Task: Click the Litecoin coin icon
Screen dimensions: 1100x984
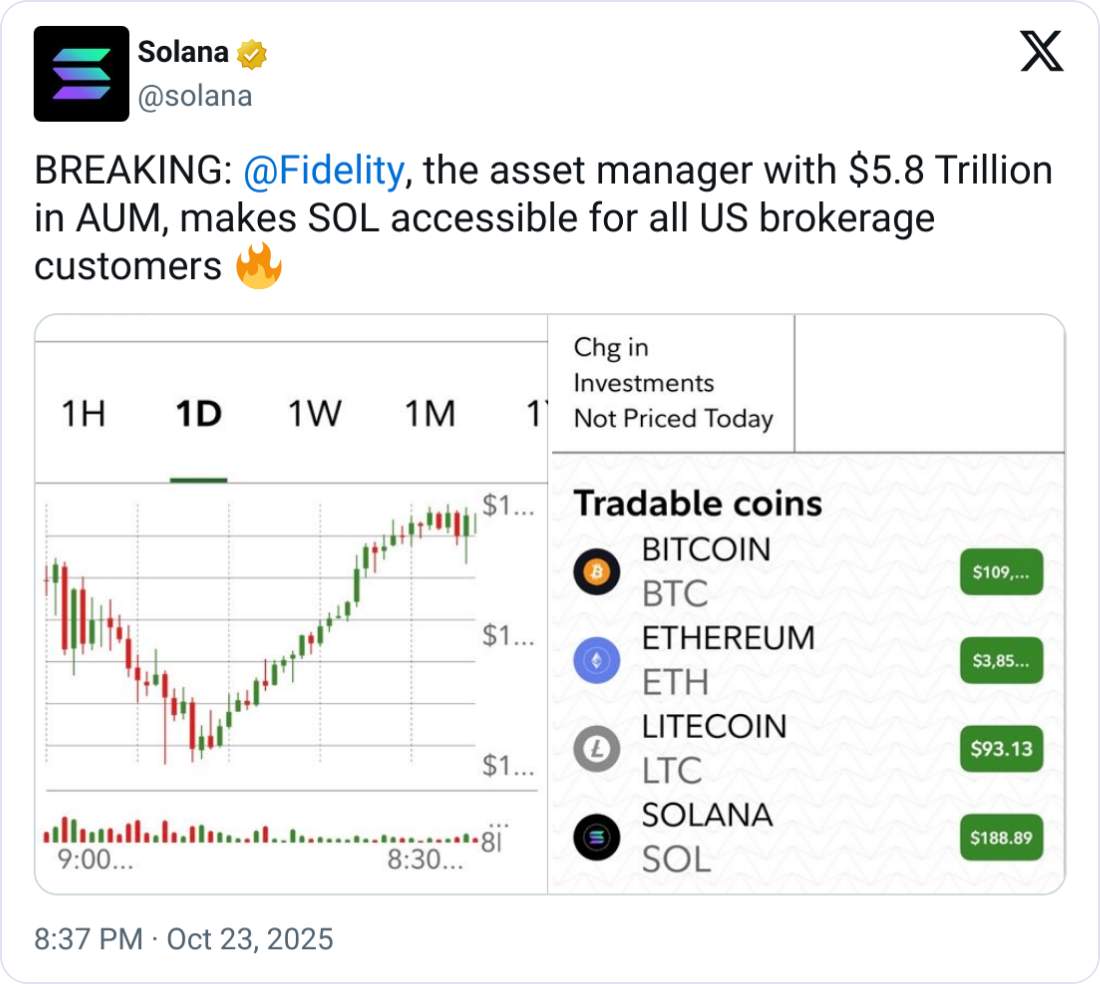Action: coord(597,748)
